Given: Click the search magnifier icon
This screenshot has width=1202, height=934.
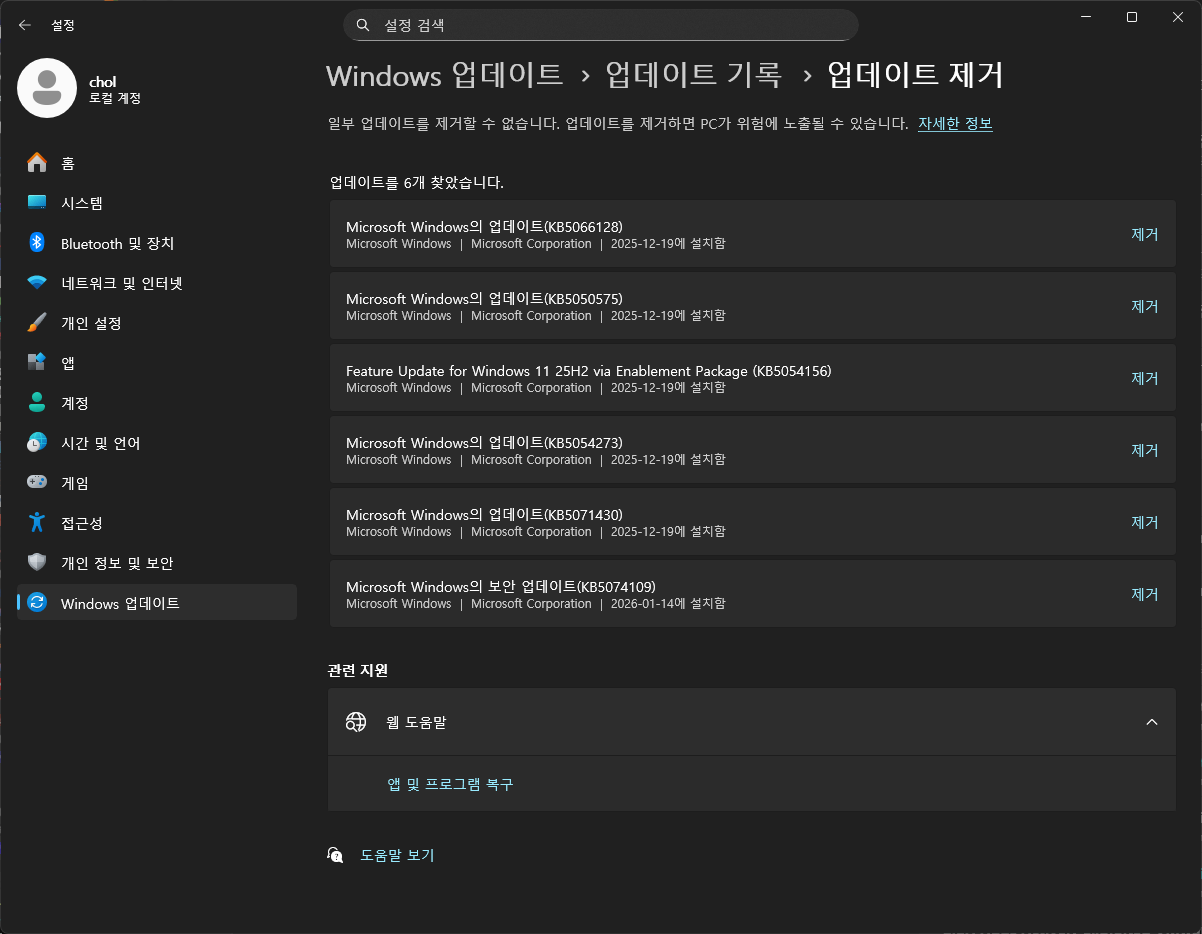Looking at the screenshot, I should (363, 25).
